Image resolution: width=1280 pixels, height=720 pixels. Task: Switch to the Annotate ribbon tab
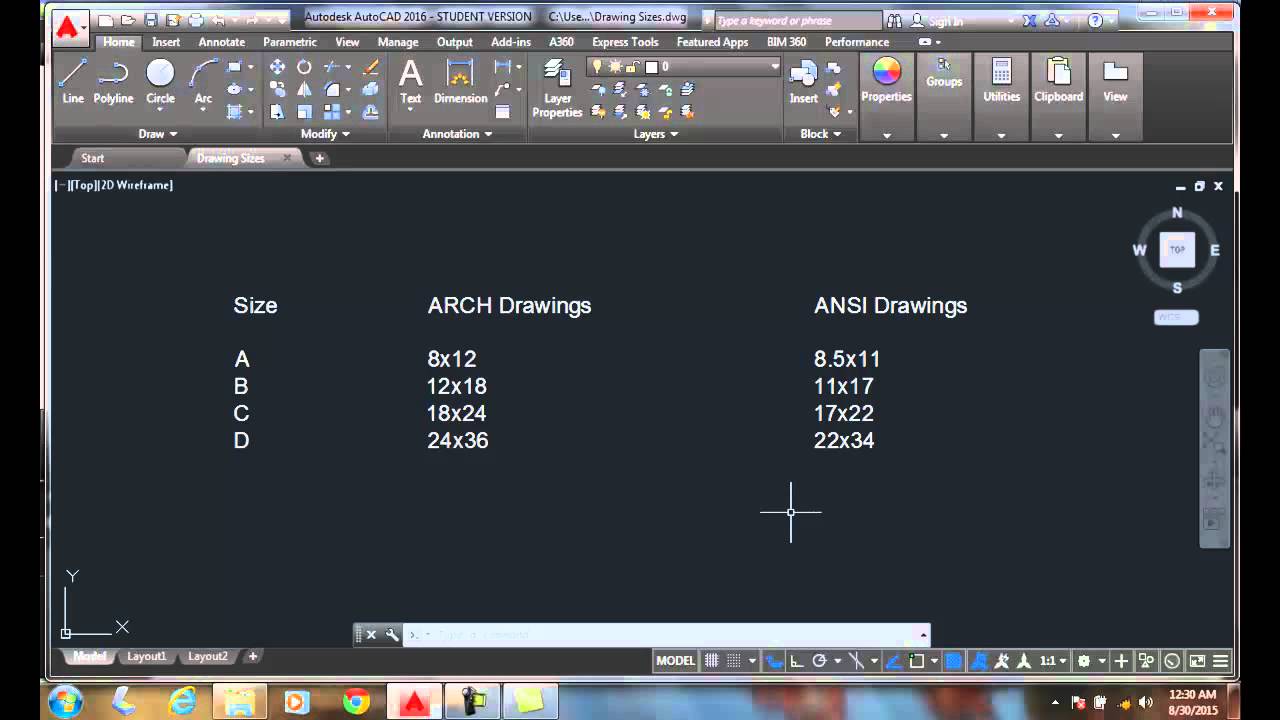tap(221, 42)
